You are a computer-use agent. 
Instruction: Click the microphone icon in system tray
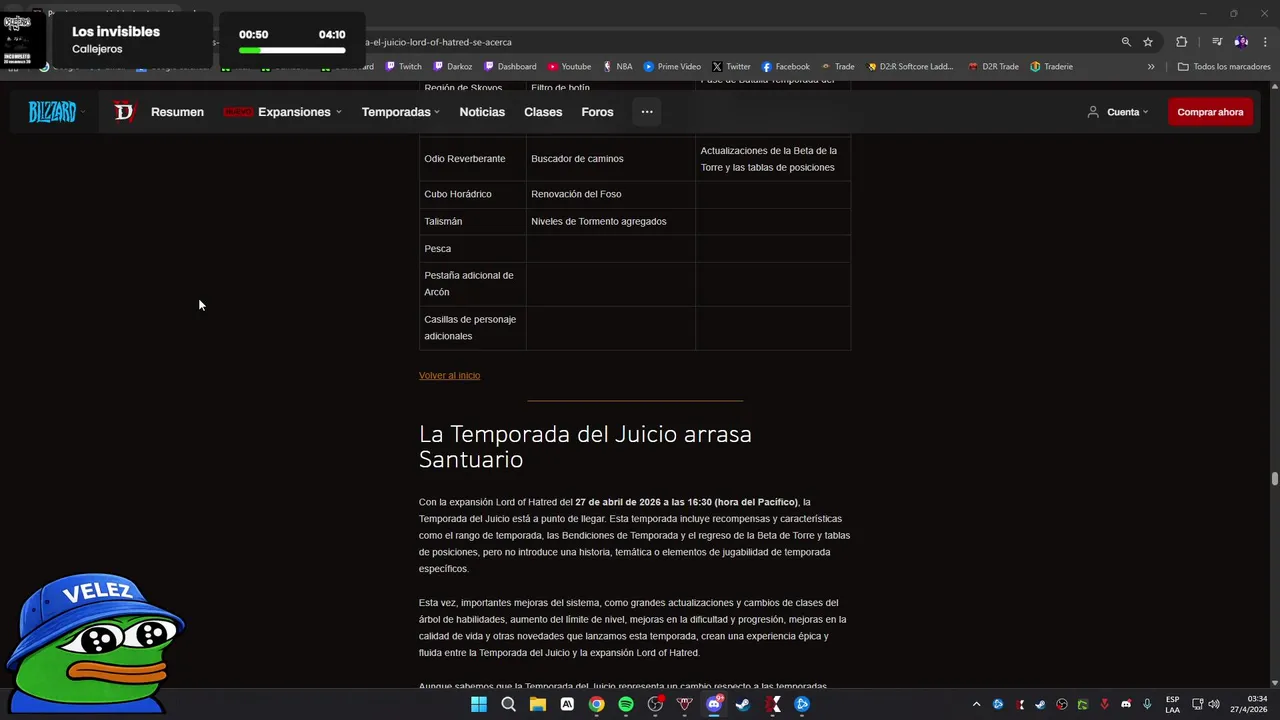[1147, 704]
